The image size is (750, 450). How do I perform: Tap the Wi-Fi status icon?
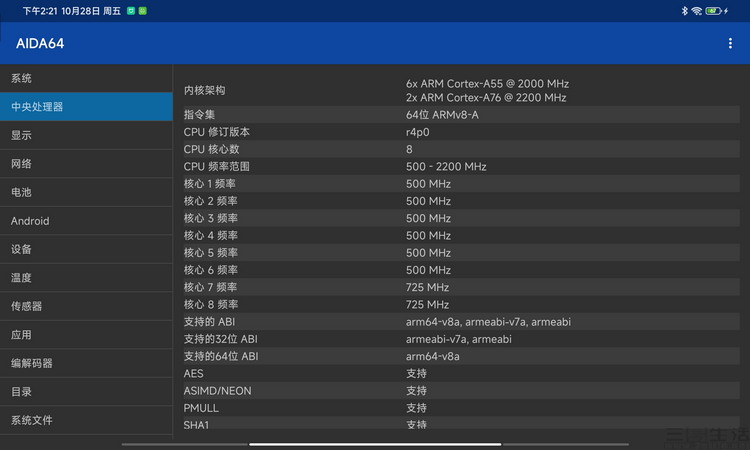pos(697,11)
